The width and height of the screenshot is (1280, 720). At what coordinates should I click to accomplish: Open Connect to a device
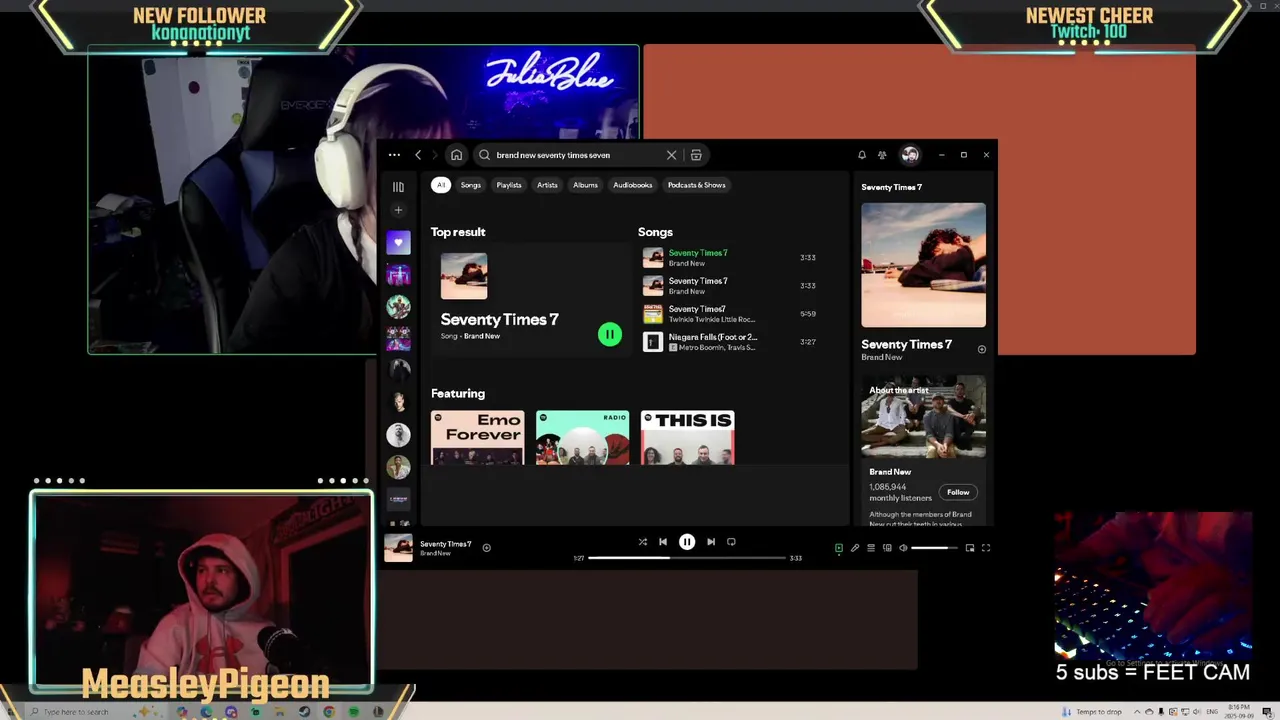point(887,548)
